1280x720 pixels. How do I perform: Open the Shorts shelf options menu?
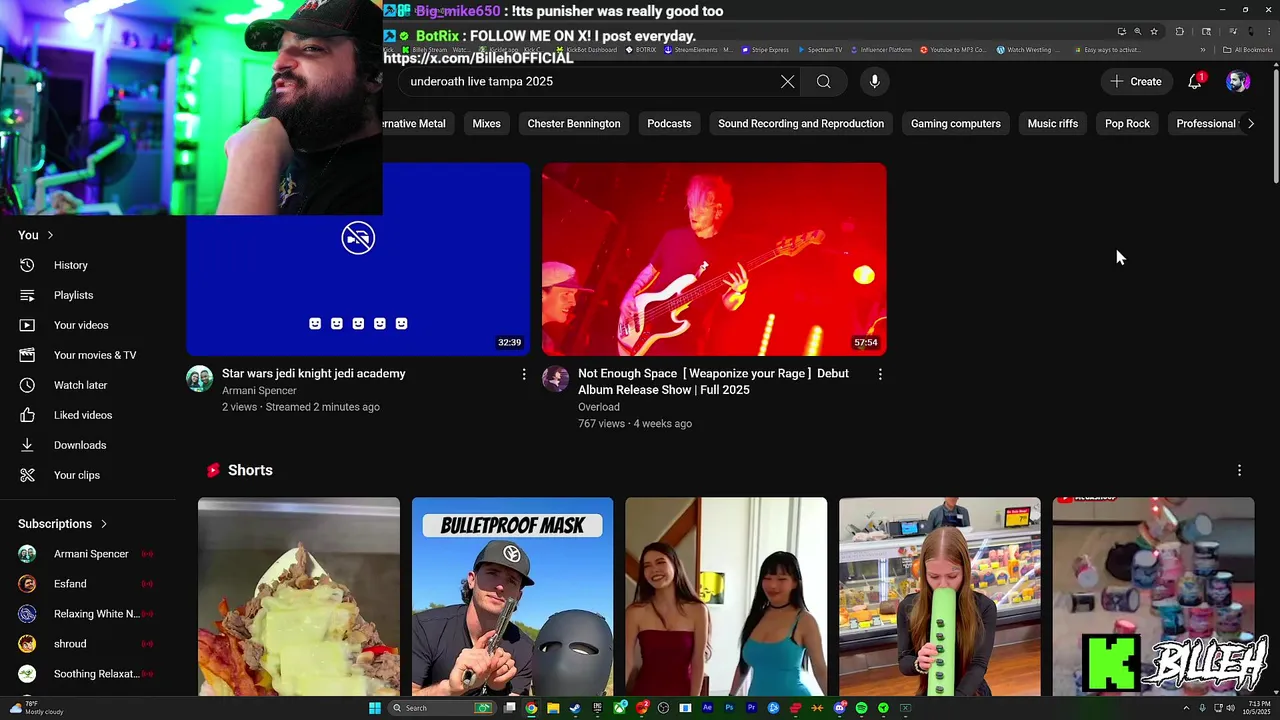[x=1239, y=470]
